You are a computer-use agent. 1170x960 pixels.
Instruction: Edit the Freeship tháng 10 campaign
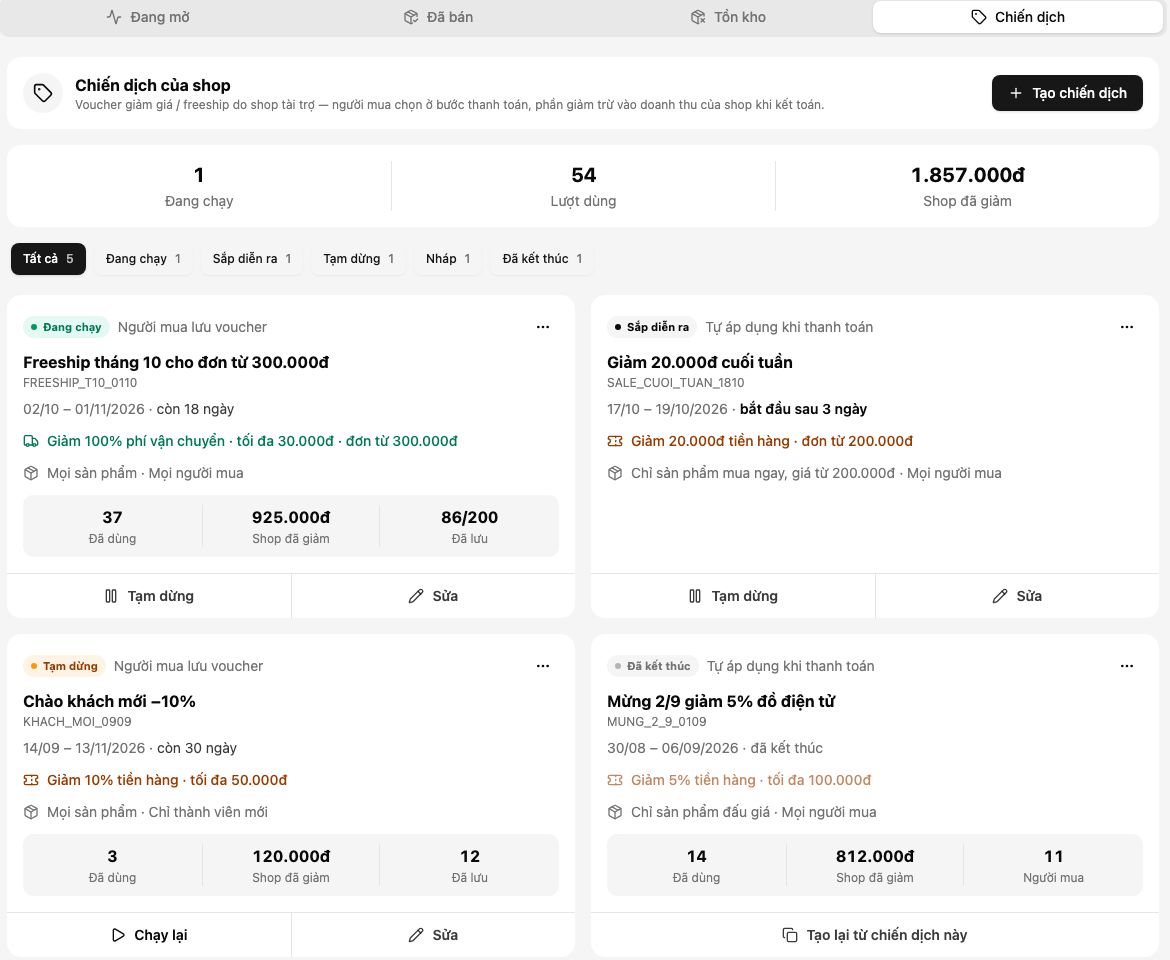(434, 596)
